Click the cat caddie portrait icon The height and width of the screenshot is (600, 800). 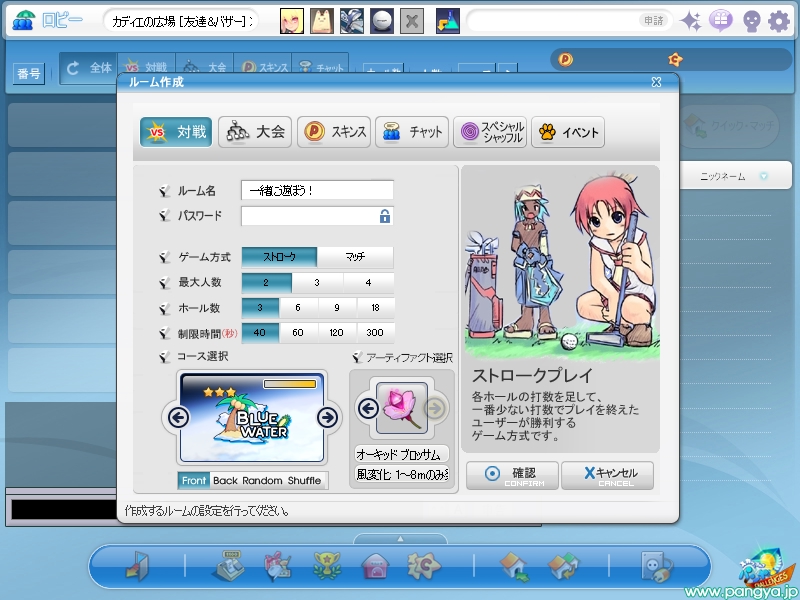(x=322, y=21)
